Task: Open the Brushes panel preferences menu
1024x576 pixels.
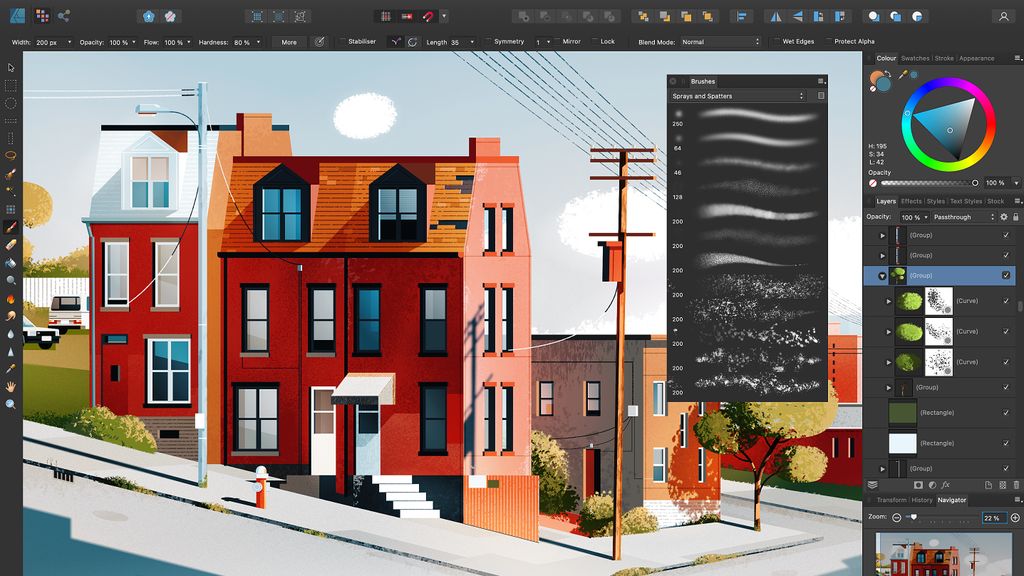Action: point(822,81)
